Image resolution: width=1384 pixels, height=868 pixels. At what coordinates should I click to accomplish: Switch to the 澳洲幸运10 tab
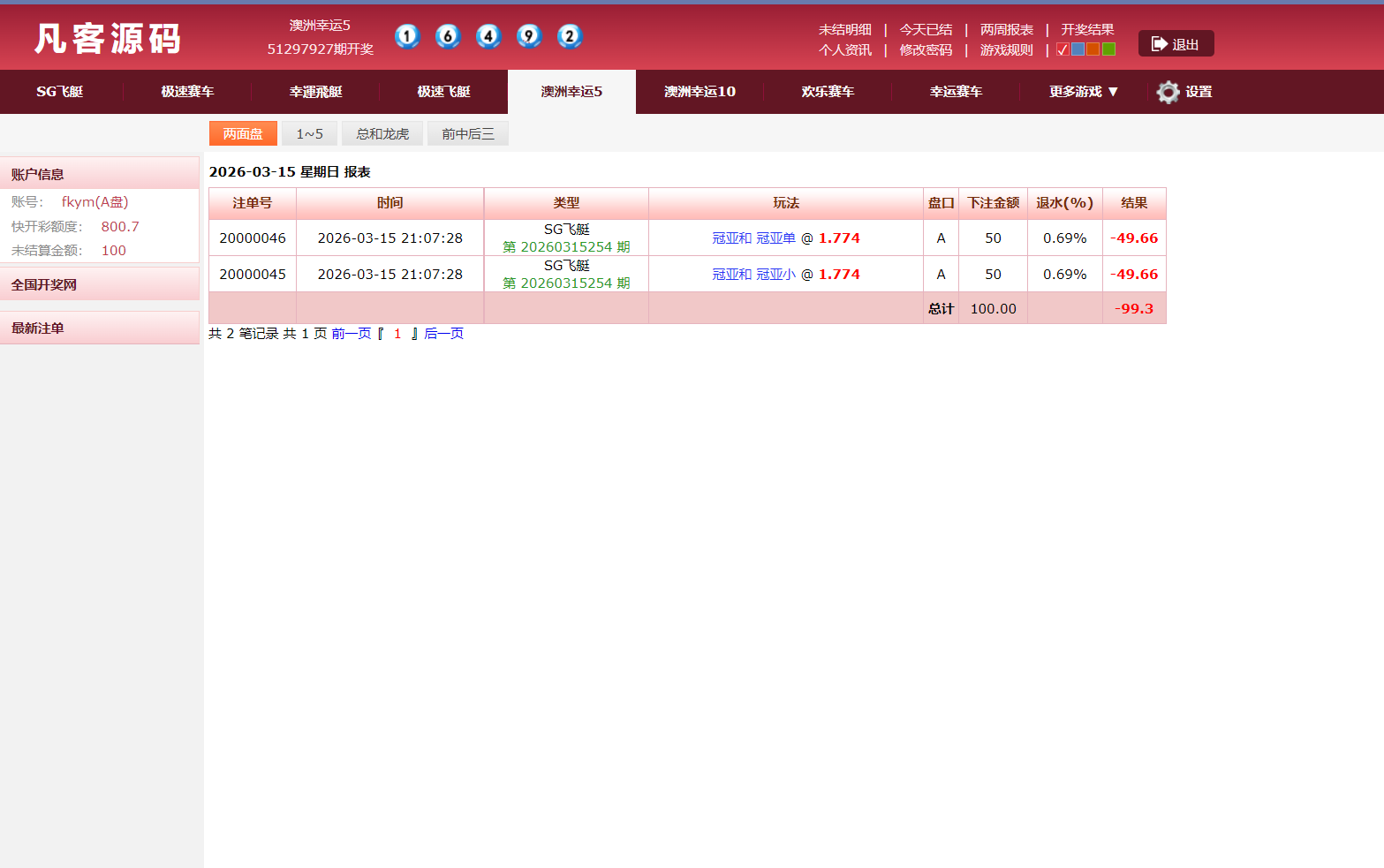pyautogui.click(x=700, y=91)
